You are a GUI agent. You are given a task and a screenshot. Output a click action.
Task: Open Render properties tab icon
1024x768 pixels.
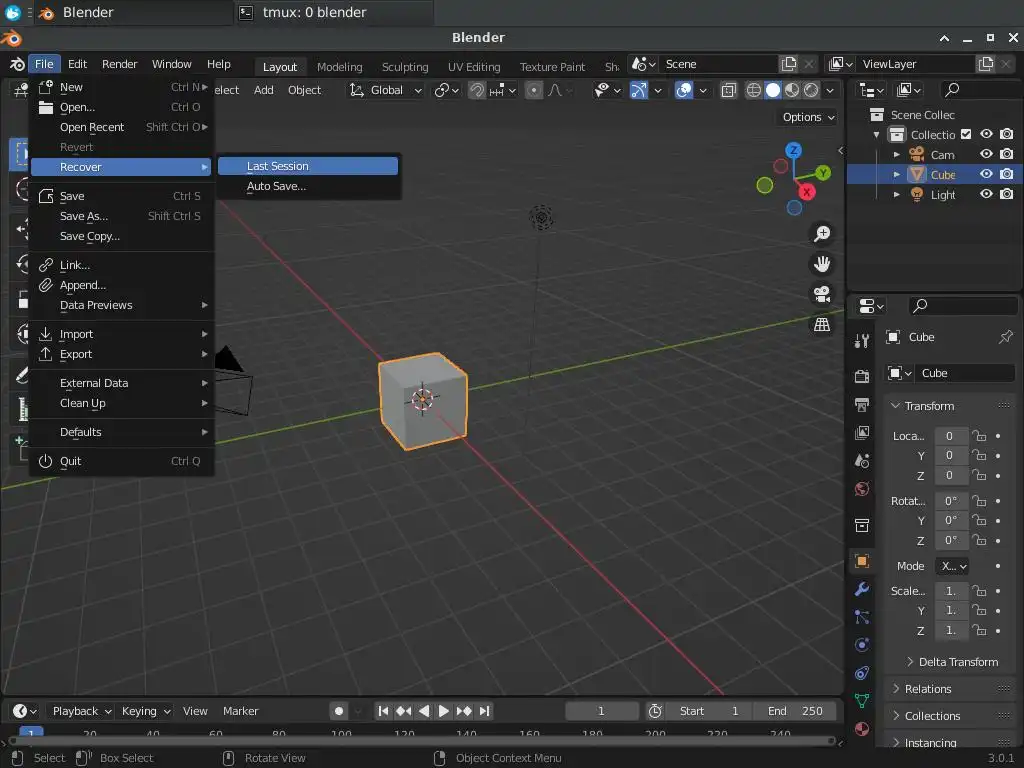(862, 376)
